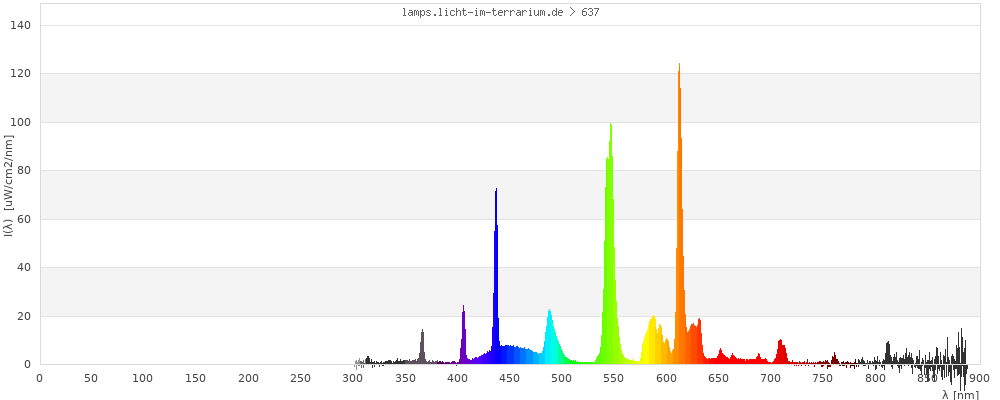
Task: Select the 100 tick label on y-axis
Action: (21, 122)
